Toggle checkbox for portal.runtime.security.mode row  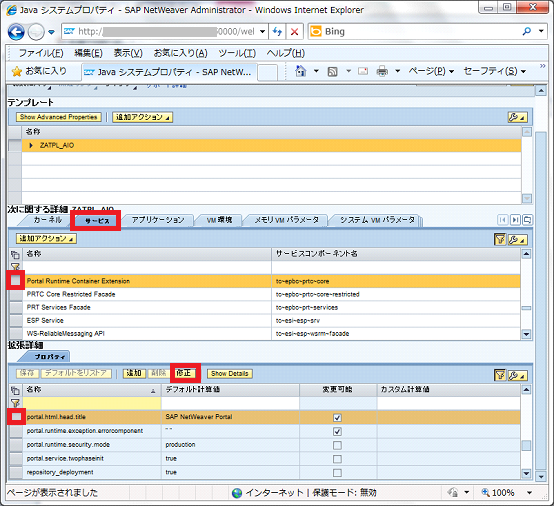click(x=337, y=445)
